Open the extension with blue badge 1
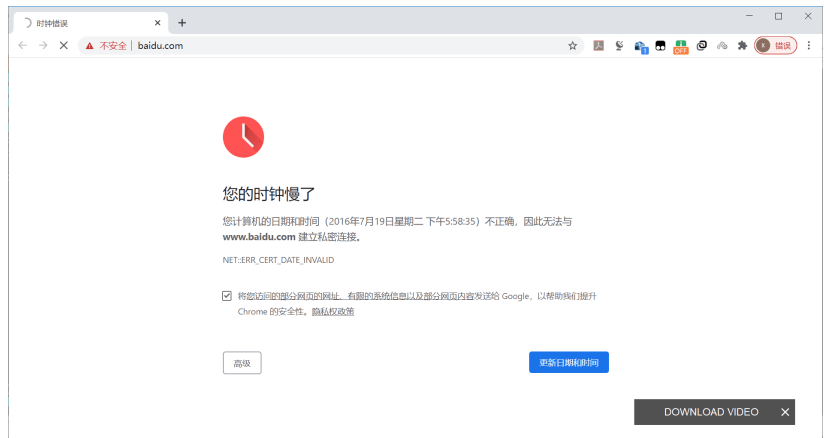The height and width of the screenshot is (438, 825). [640, 47]
